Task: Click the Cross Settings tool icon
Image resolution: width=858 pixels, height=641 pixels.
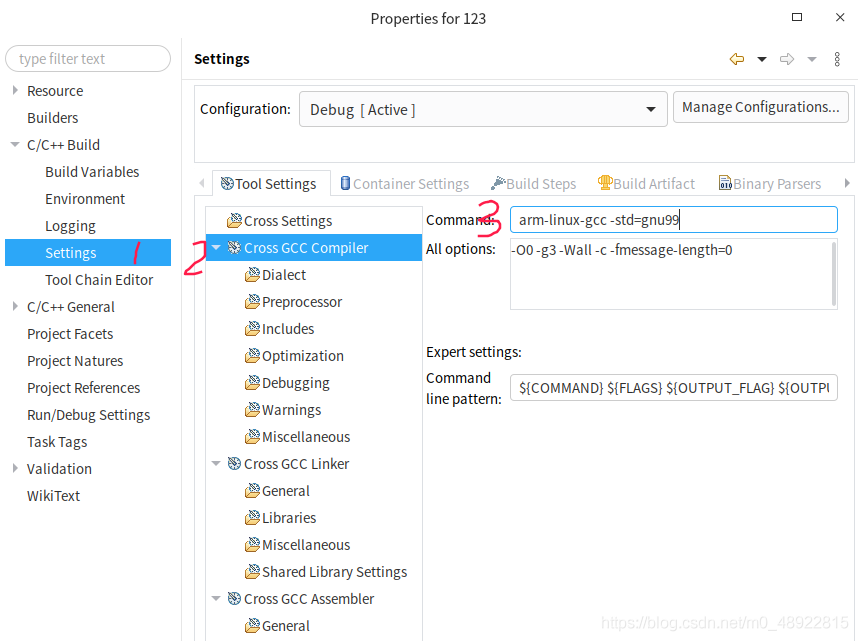Action: pos(234,221)
